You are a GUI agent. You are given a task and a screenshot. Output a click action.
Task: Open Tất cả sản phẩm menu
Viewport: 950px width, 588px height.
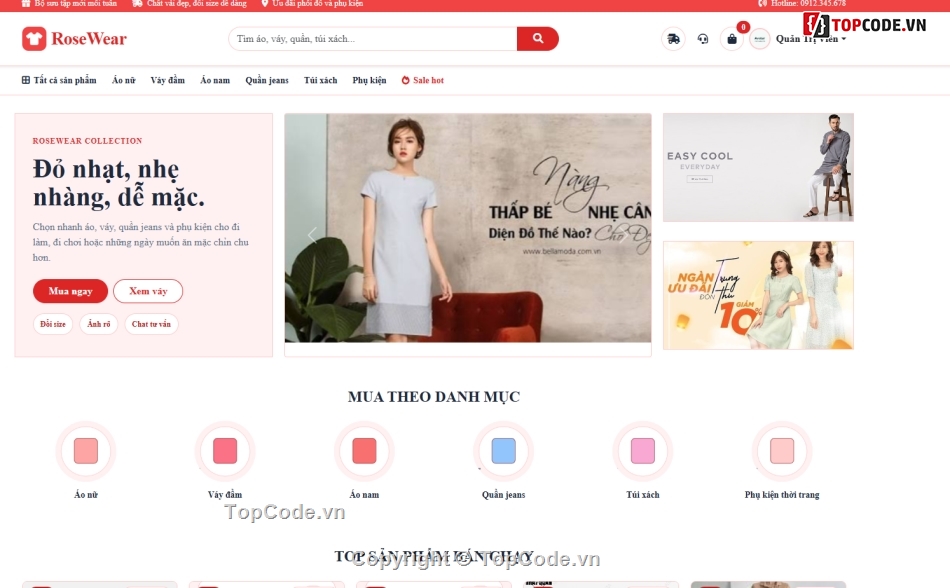(x=59, y=80)
